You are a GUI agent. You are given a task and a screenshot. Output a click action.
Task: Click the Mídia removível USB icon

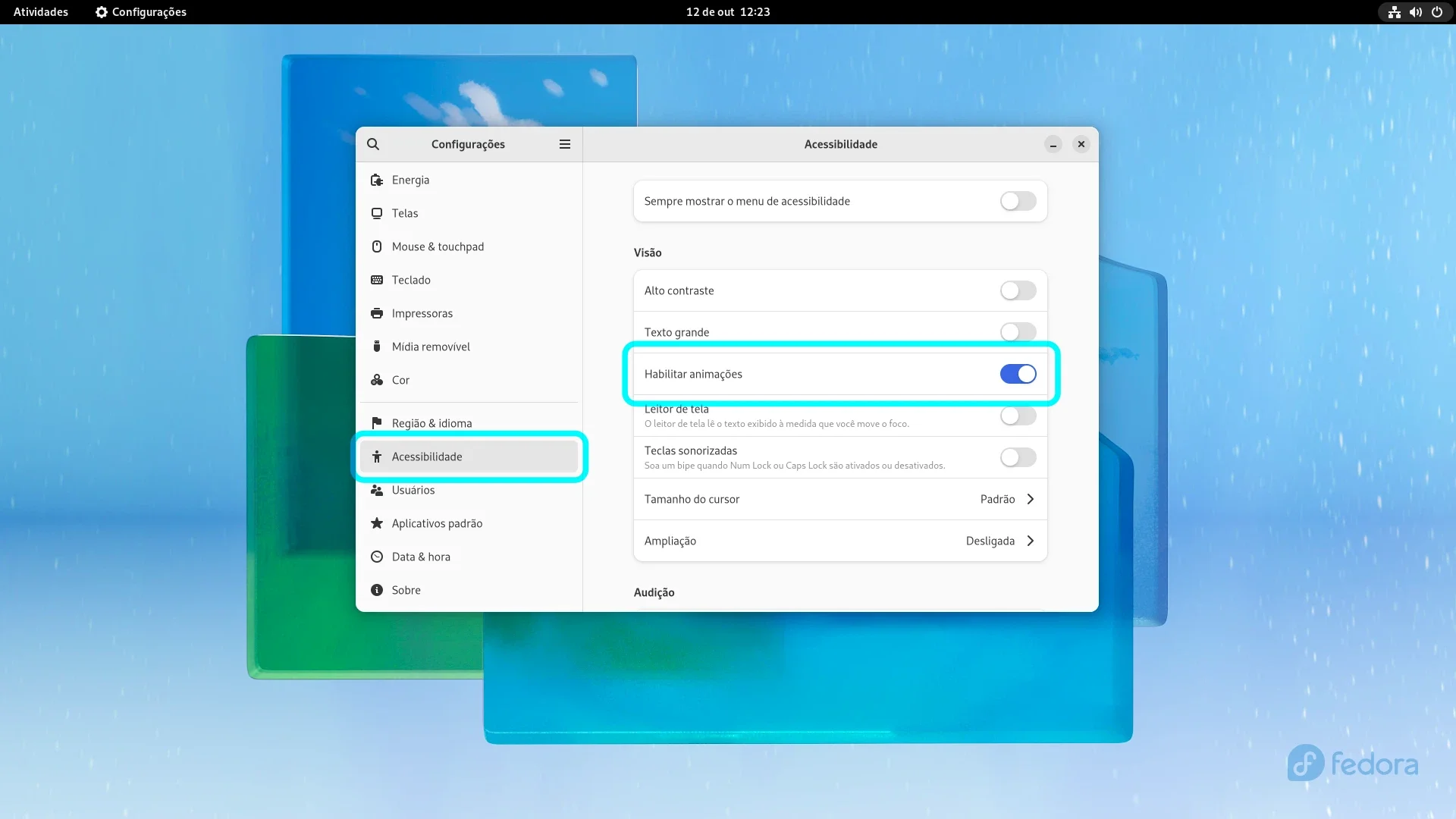(377, 347)
